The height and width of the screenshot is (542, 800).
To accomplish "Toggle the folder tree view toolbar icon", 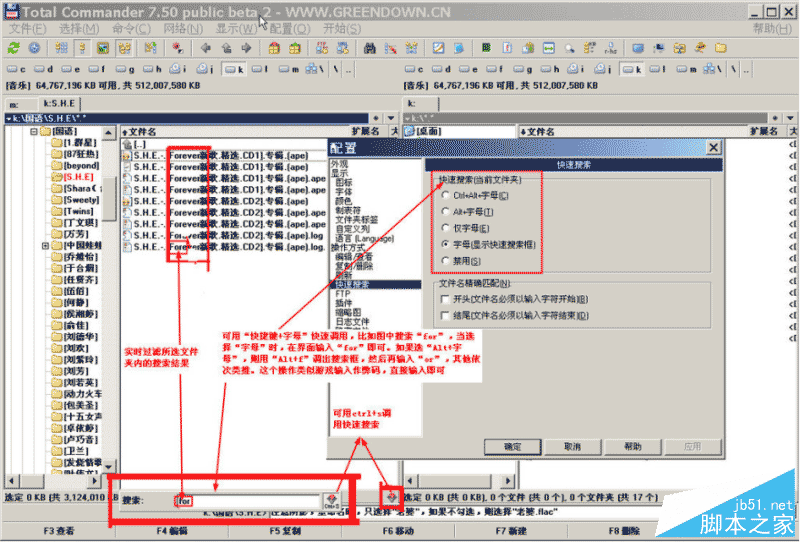I will point(124,48).
